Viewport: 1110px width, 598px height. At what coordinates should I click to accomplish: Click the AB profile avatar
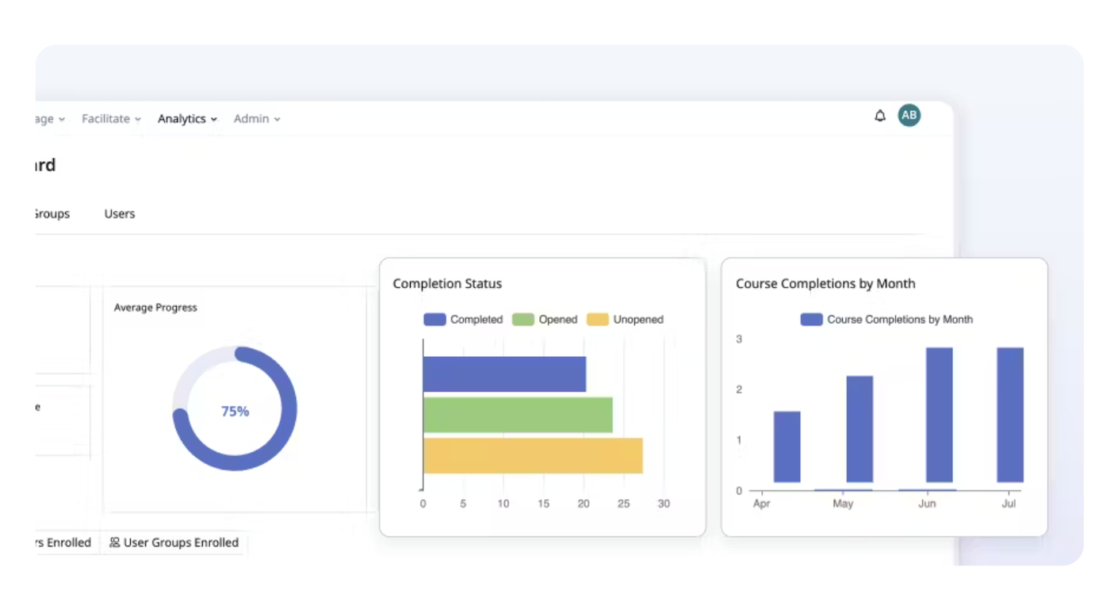click(908, 115)
